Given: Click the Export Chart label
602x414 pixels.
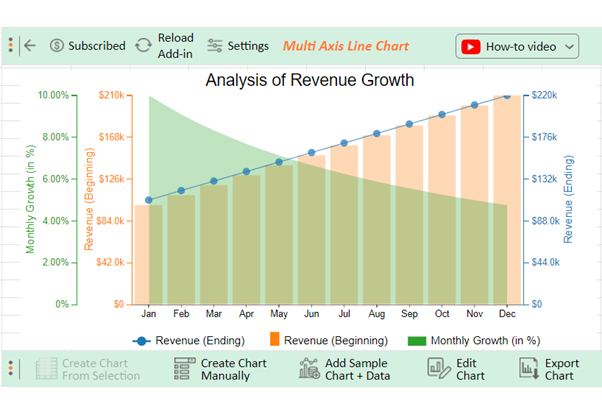Looking at the screenshot, I should point(562,369).
